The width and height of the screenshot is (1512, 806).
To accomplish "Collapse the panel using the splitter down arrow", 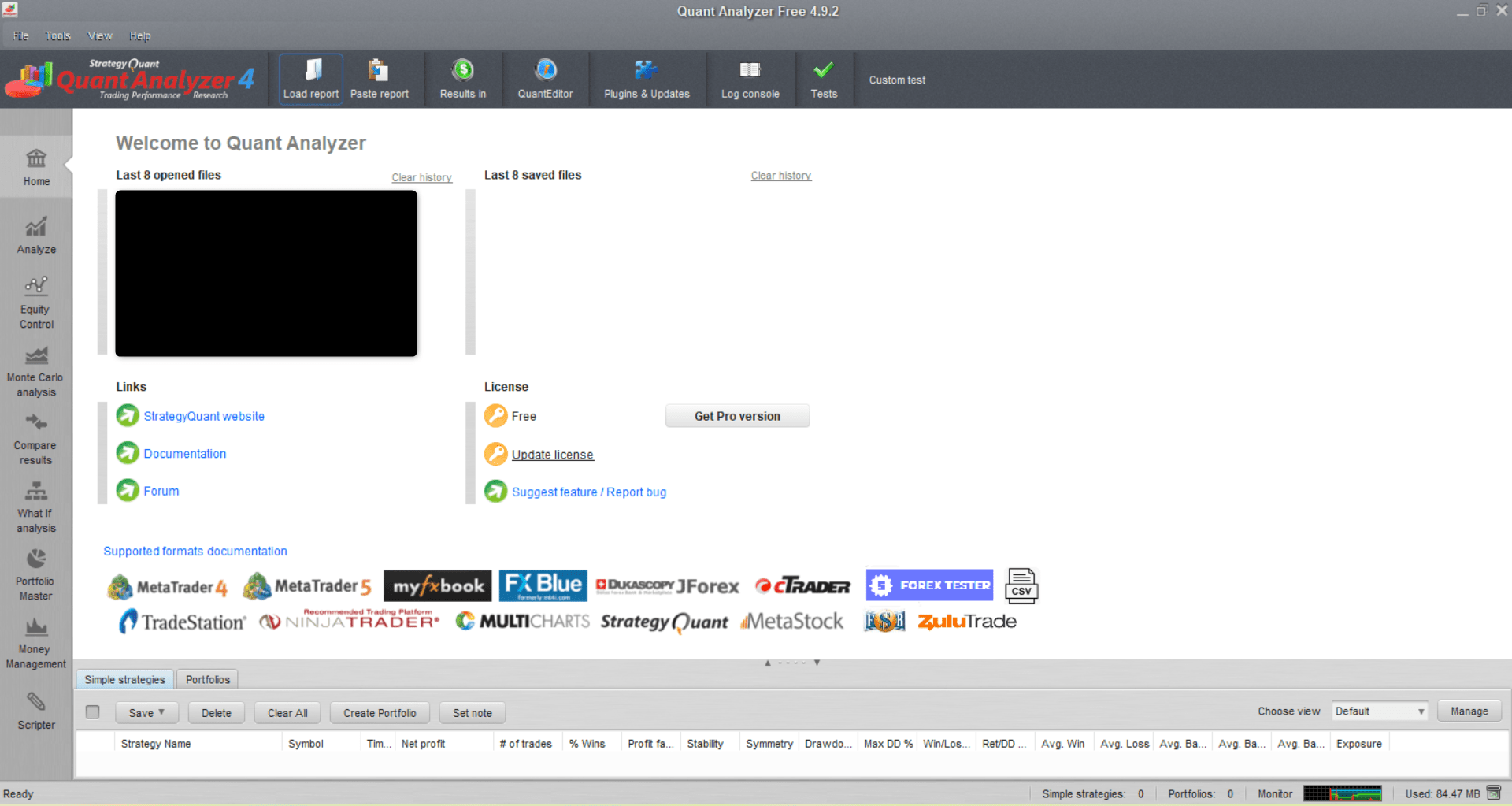I will click(x=817, y=663).
